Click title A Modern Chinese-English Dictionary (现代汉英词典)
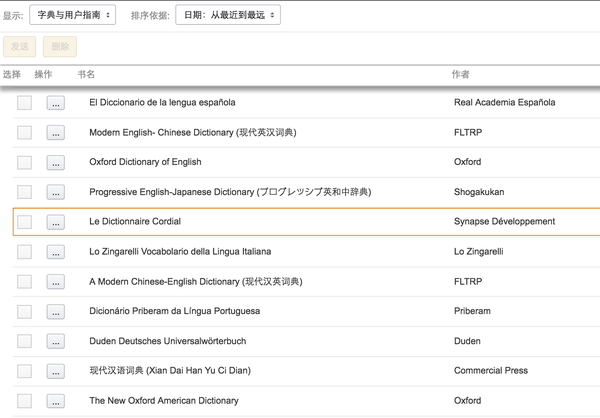 tap(196, 282)
